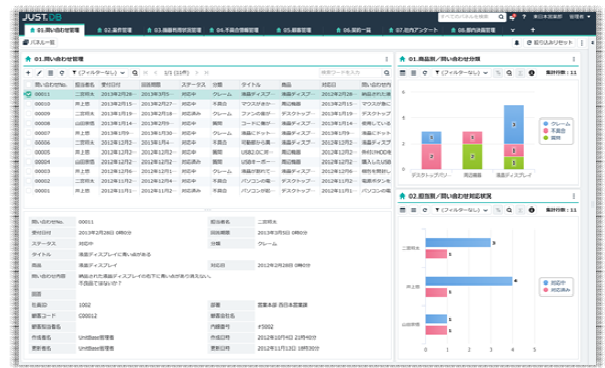Click the filter reset button
The width and height of the screenshot is (605, 368).
(550, 43)
